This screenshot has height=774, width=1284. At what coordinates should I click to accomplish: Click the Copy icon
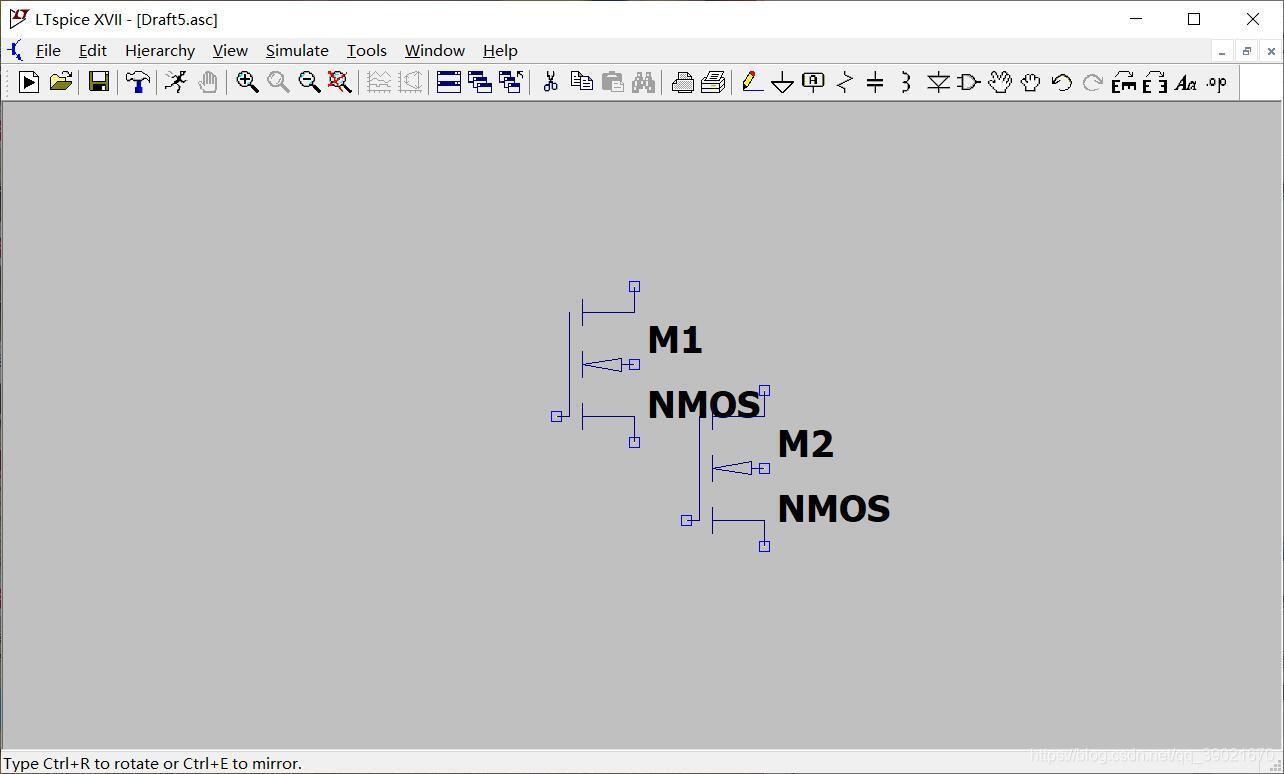581,82
